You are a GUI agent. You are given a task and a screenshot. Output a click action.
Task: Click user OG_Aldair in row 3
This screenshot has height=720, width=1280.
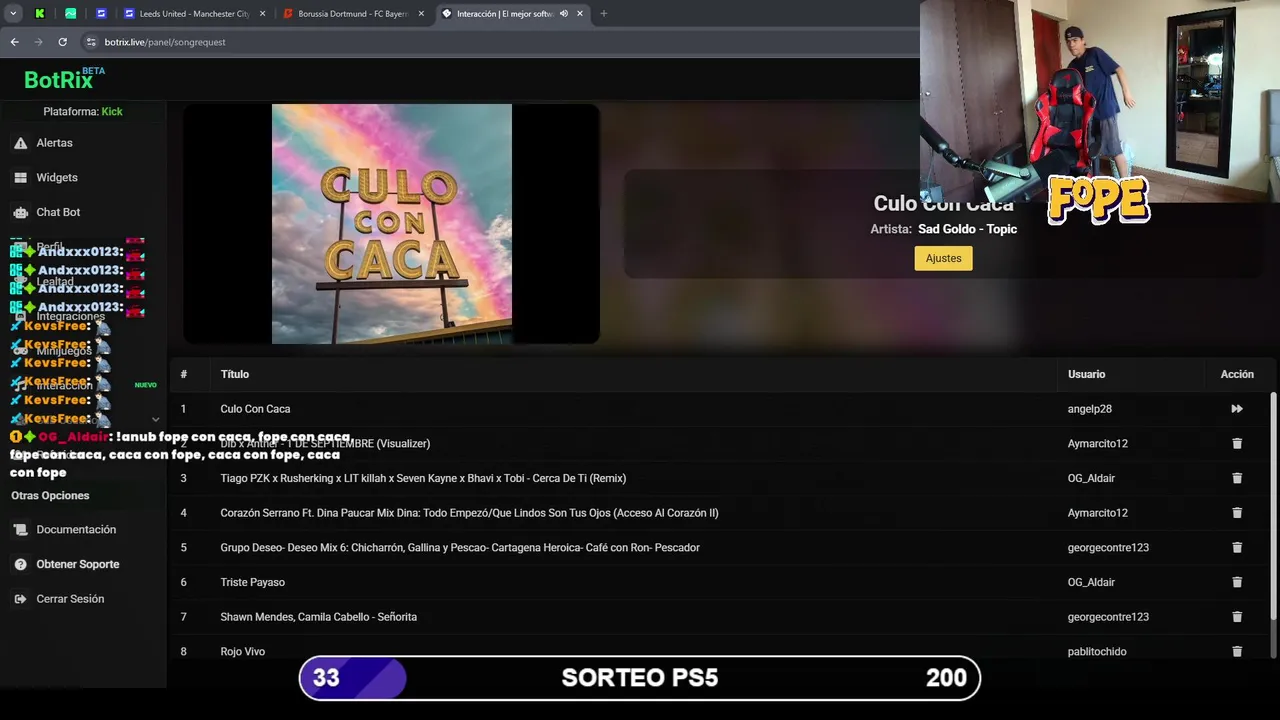(x=1091, y=478)
